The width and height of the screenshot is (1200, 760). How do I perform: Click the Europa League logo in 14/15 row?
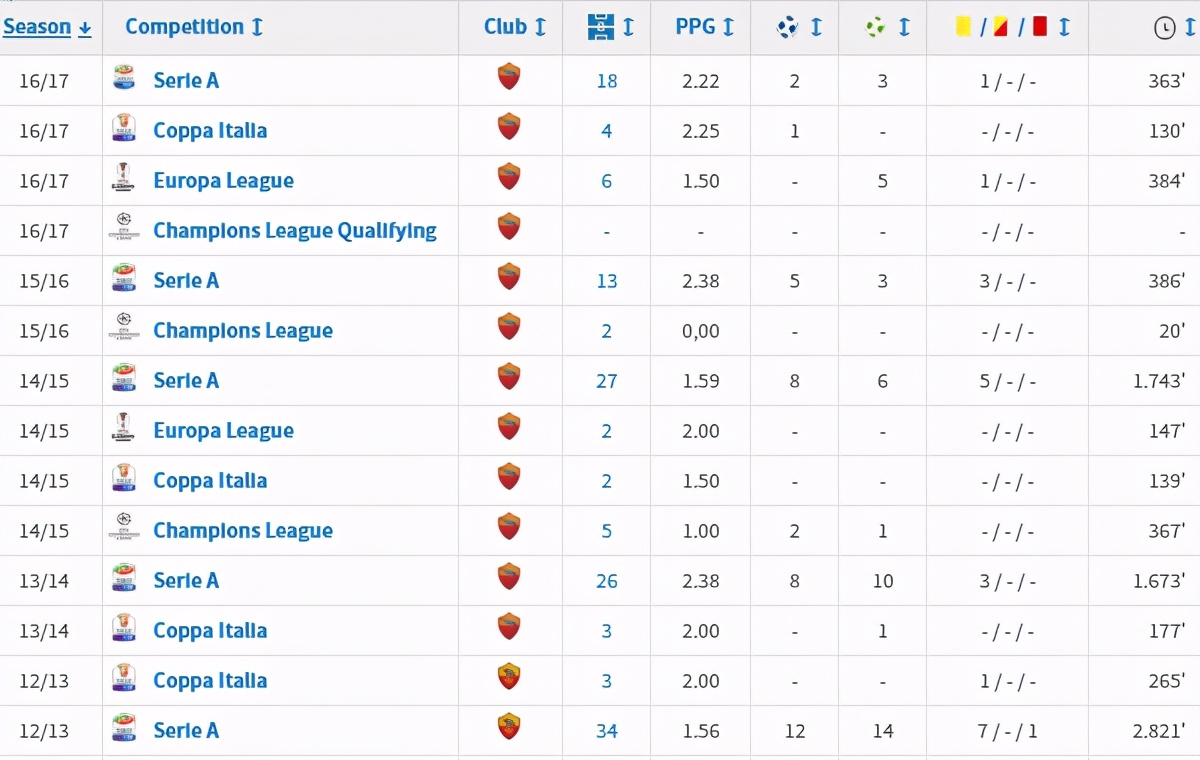click(123, 430)
